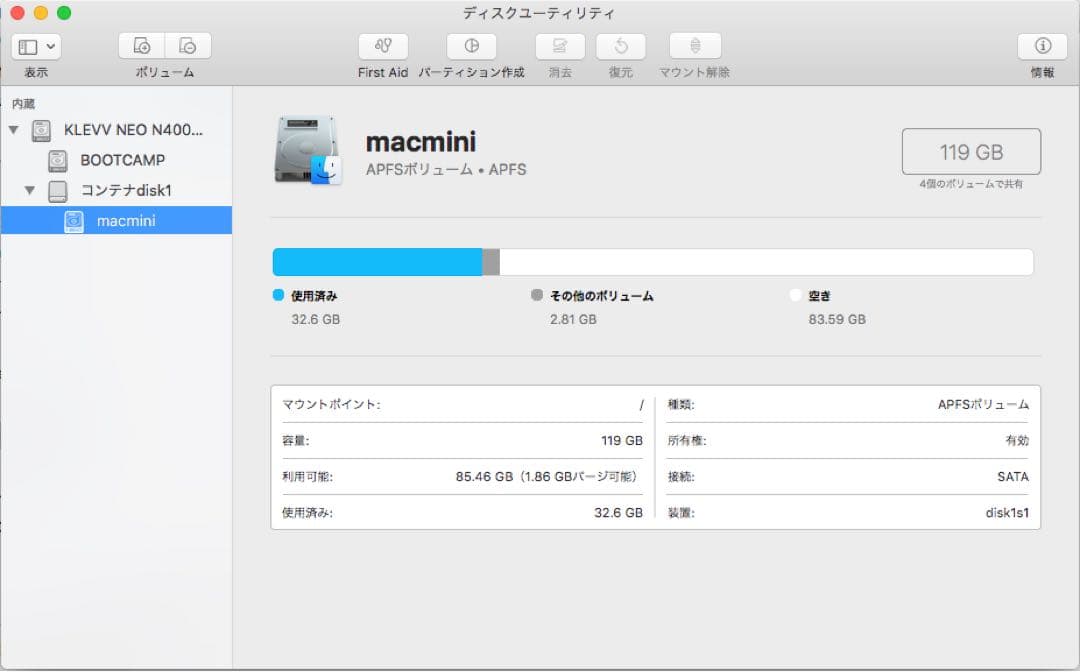Click the 119 GB capacity button

point(971,151)
